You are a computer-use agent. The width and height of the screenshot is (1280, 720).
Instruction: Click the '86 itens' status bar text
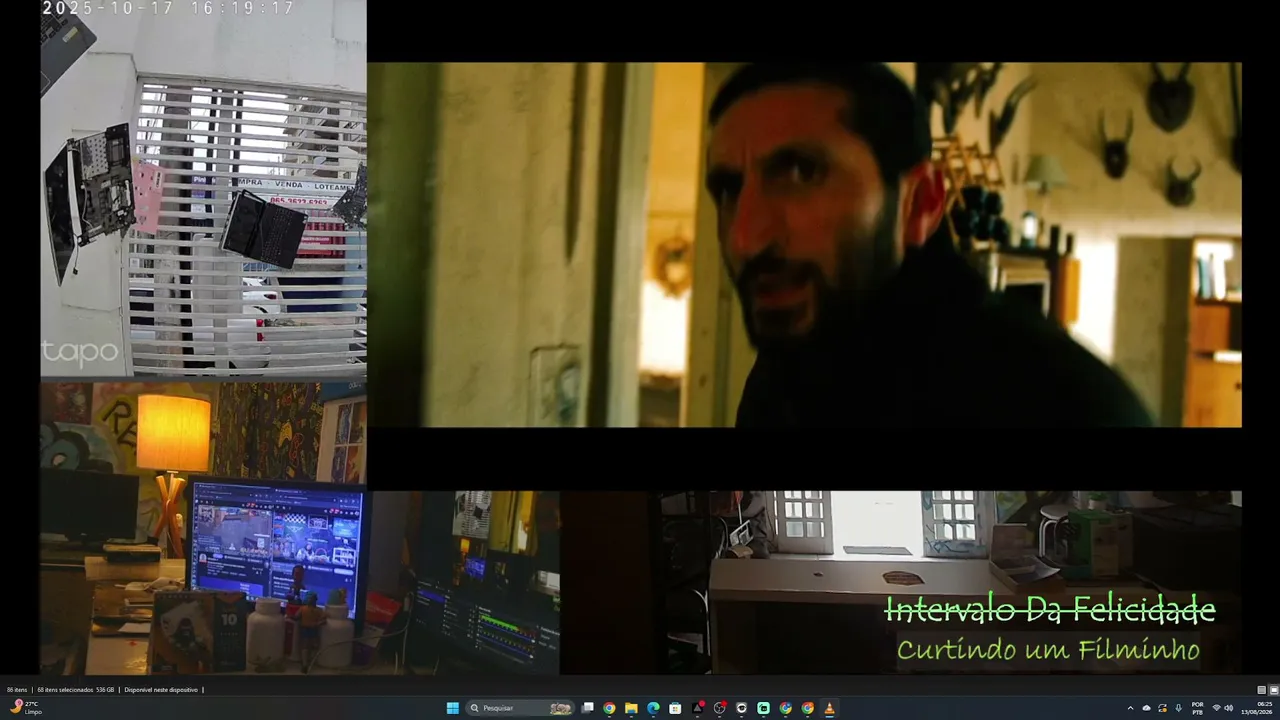pos(17,690)
